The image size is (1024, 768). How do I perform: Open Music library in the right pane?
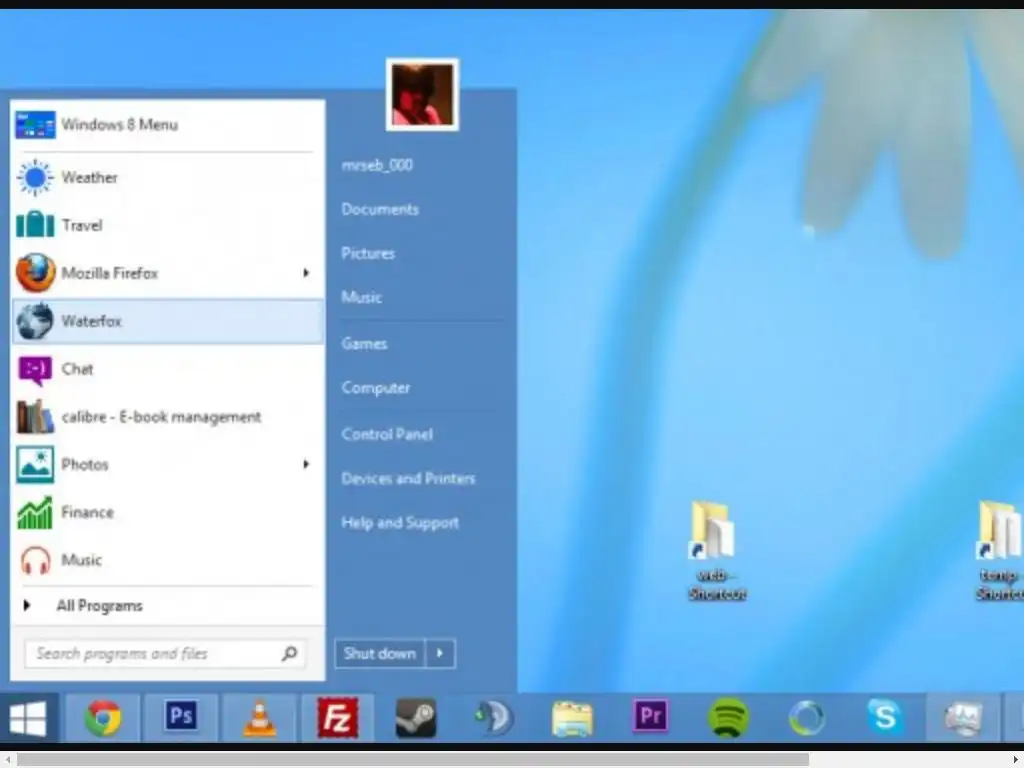tap(361, 297)
